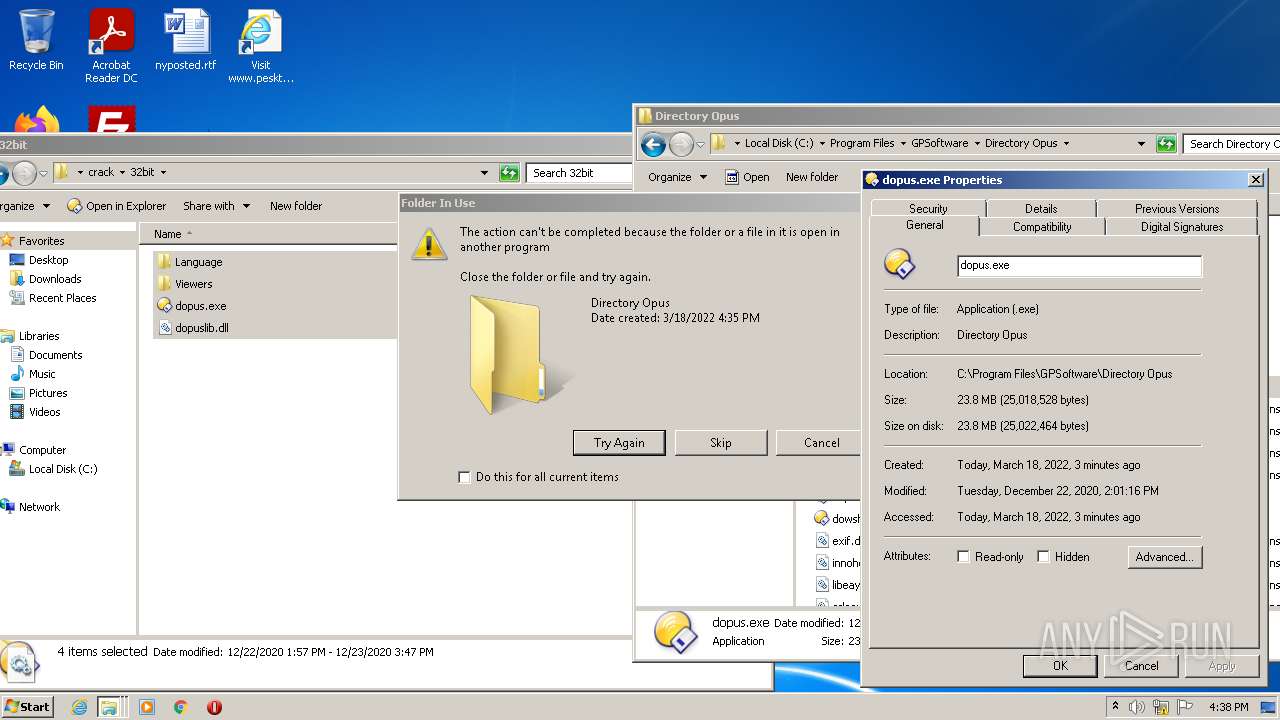Go to Desktop under Favorites

point(48,260)
